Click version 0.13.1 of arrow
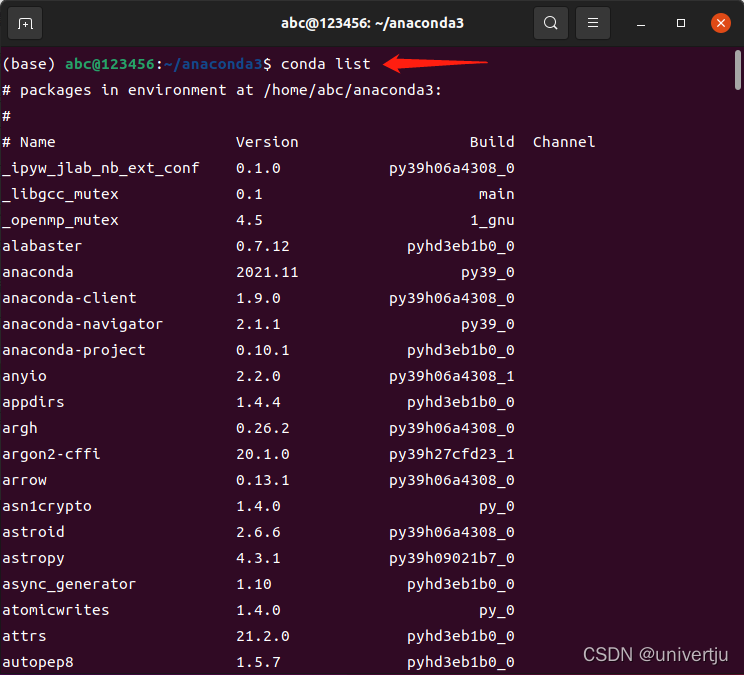 (x=262, y=481)
